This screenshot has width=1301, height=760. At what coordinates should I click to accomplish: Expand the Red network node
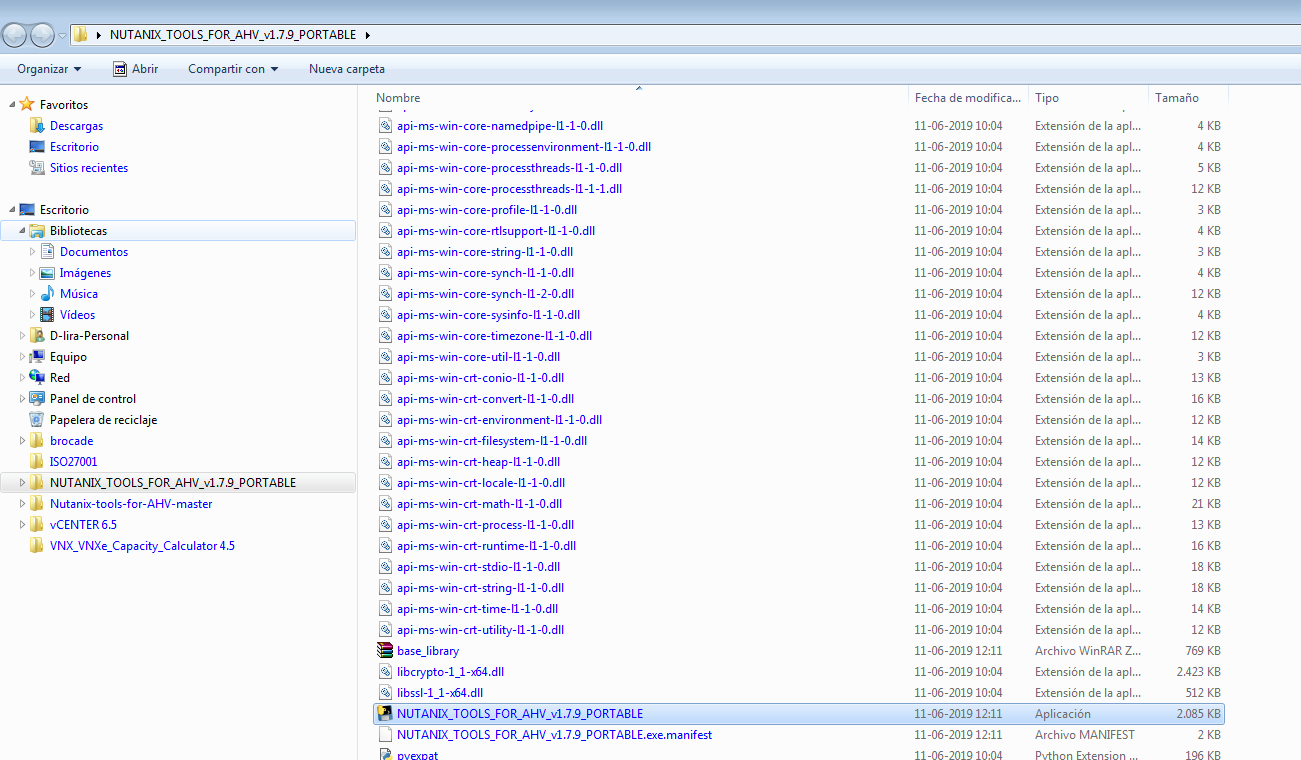[23, 378]
